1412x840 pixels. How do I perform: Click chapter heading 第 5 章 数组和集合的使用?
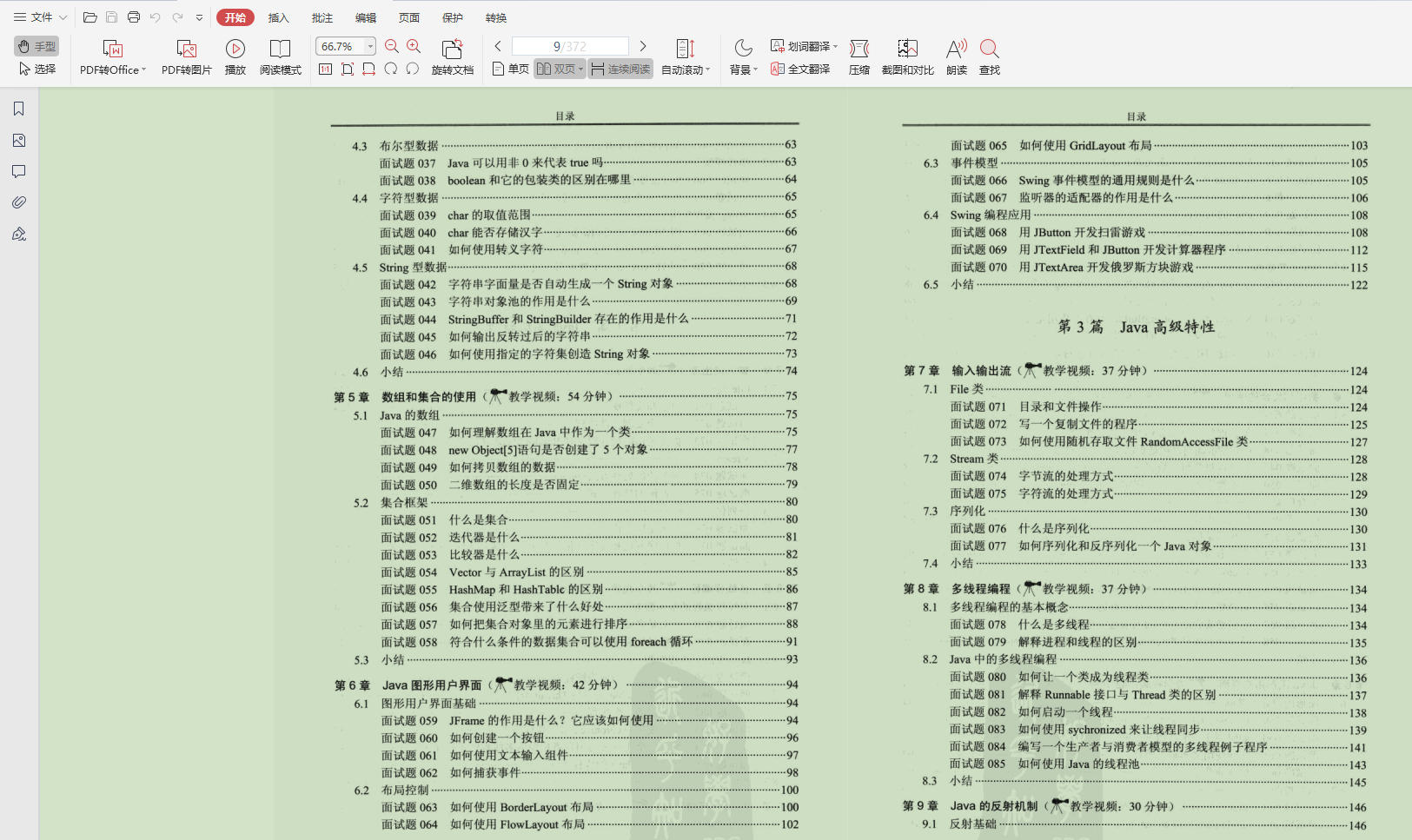tap(405, 397)
